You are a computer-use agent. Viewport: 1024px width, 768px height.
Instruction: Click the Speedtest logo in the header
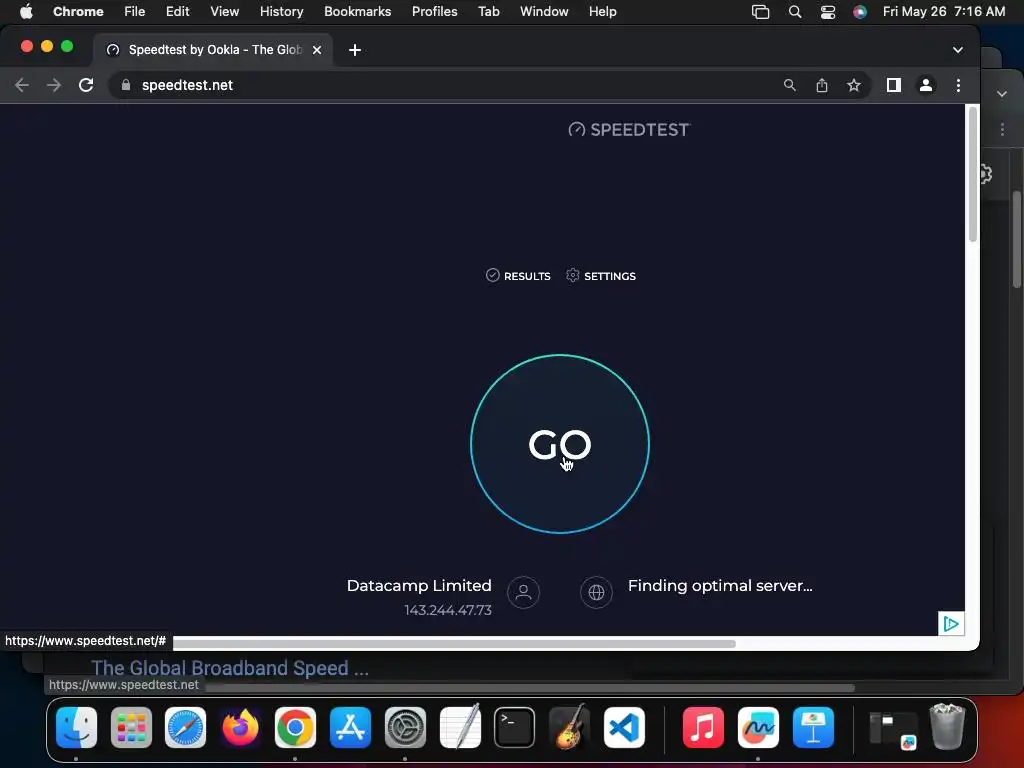click(629, 129)
